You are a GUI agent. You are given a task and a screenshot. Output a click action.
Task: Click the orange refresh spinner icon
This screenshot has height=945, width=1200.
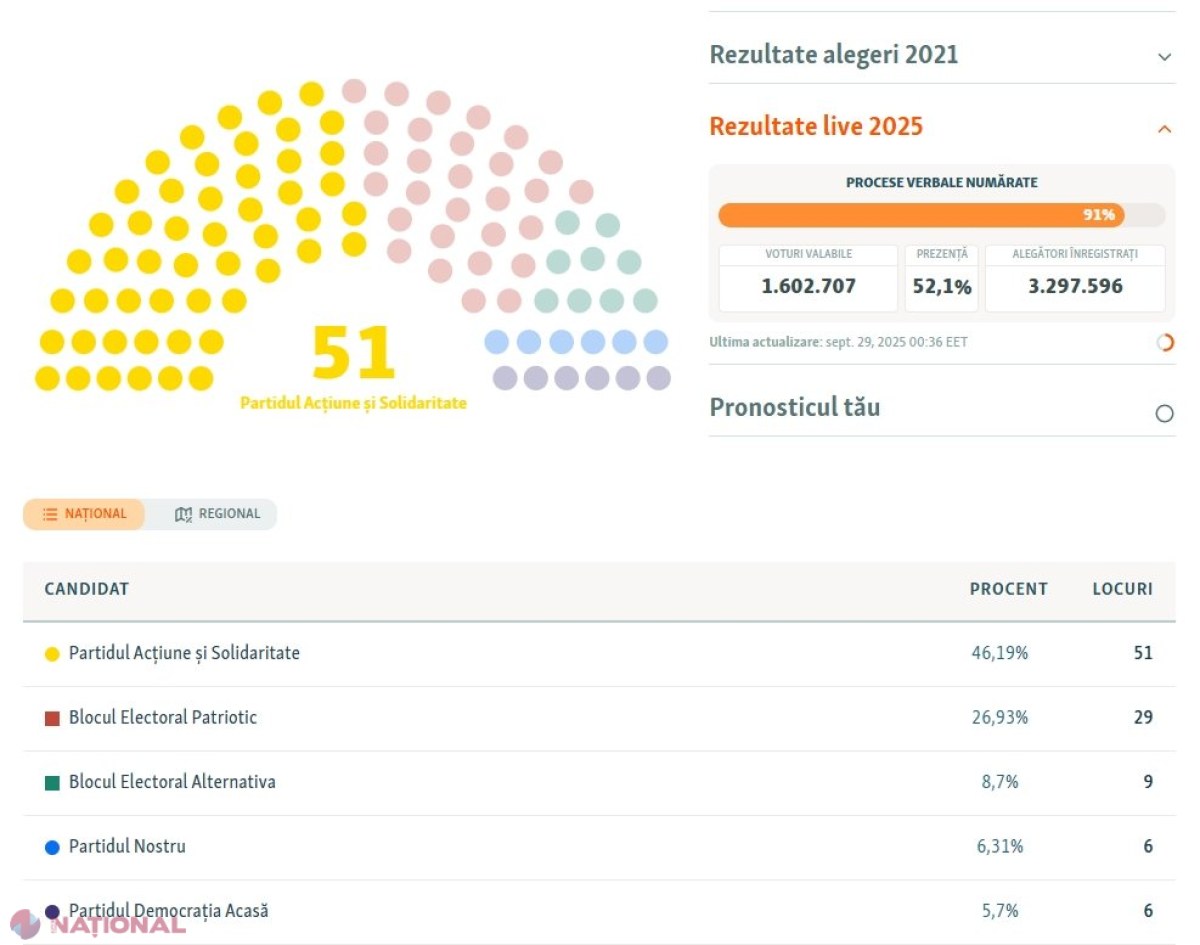pos(1164,343)
